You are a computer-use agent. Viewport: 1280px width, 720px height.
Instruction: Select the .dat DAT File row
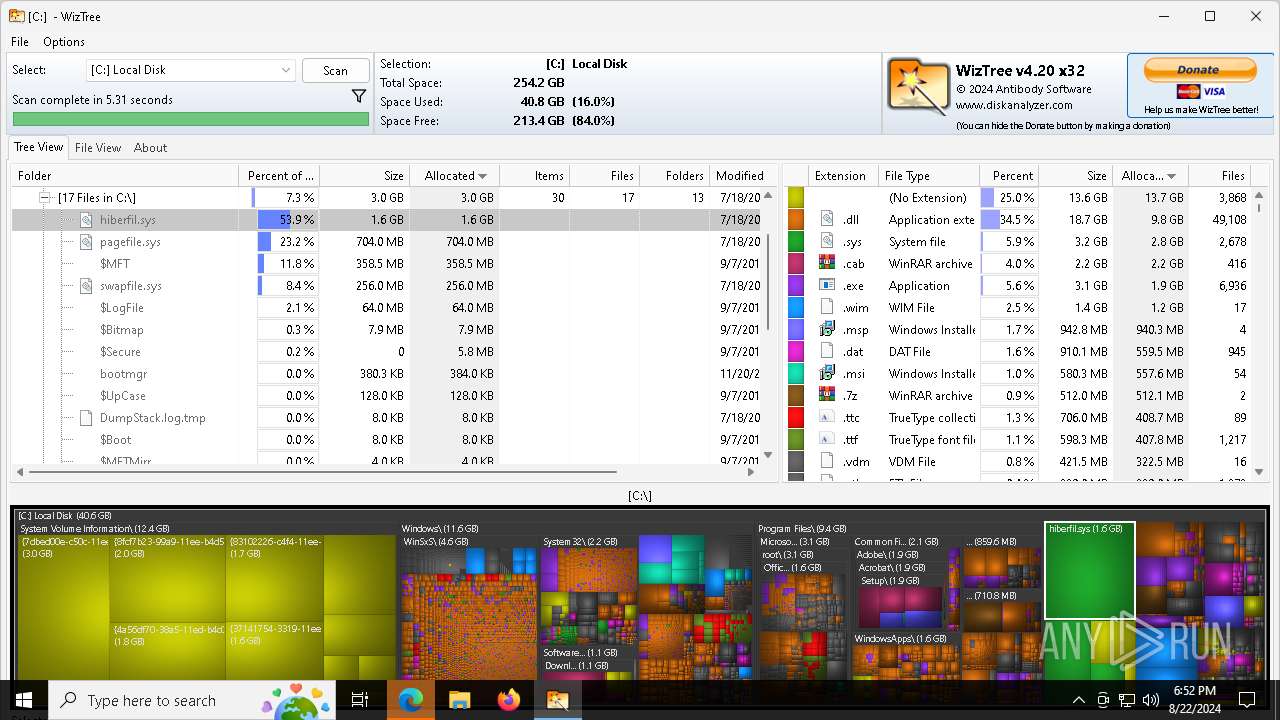[1018, 352]
